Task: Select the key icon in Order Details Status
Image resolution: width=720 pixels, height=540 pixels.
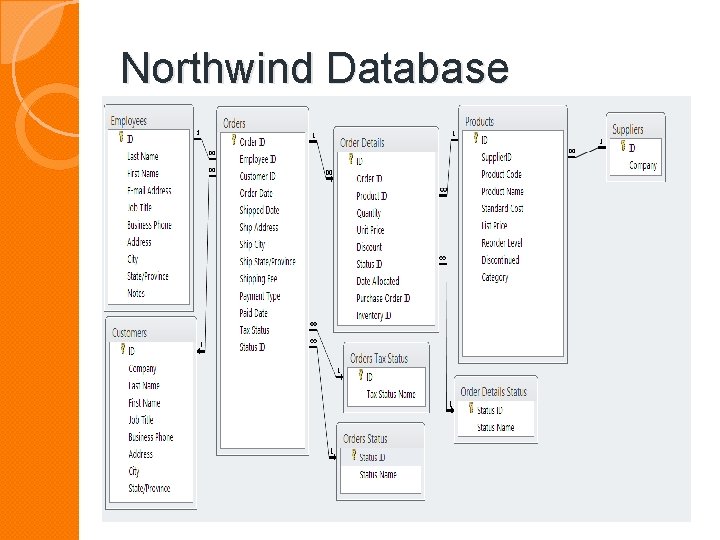Action: point(471,408)
